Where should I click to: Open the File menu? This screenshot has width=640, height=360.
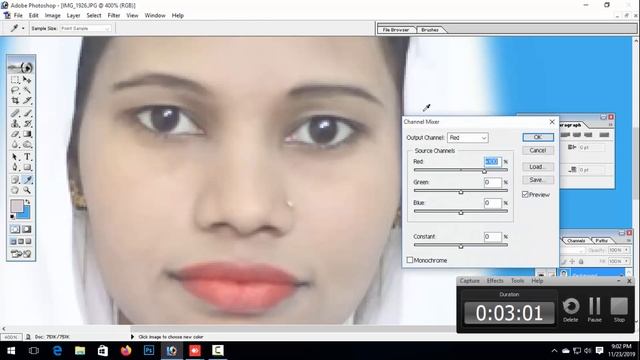click(x=18, y=16)
